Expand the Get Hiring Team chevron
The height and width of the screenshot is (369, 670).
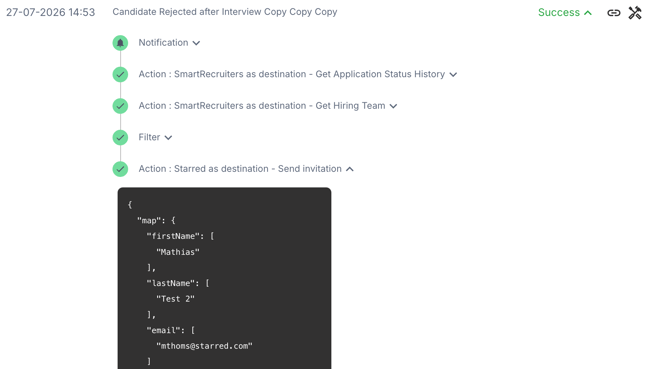pos(394,106)
